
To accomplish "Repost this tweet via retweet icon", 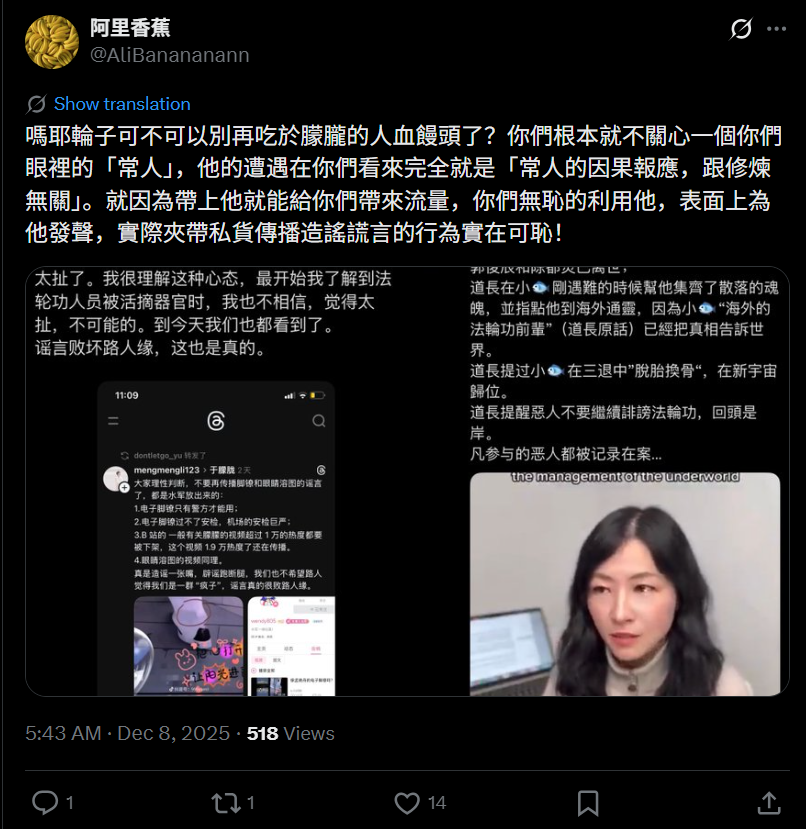I will coord(226,803).
